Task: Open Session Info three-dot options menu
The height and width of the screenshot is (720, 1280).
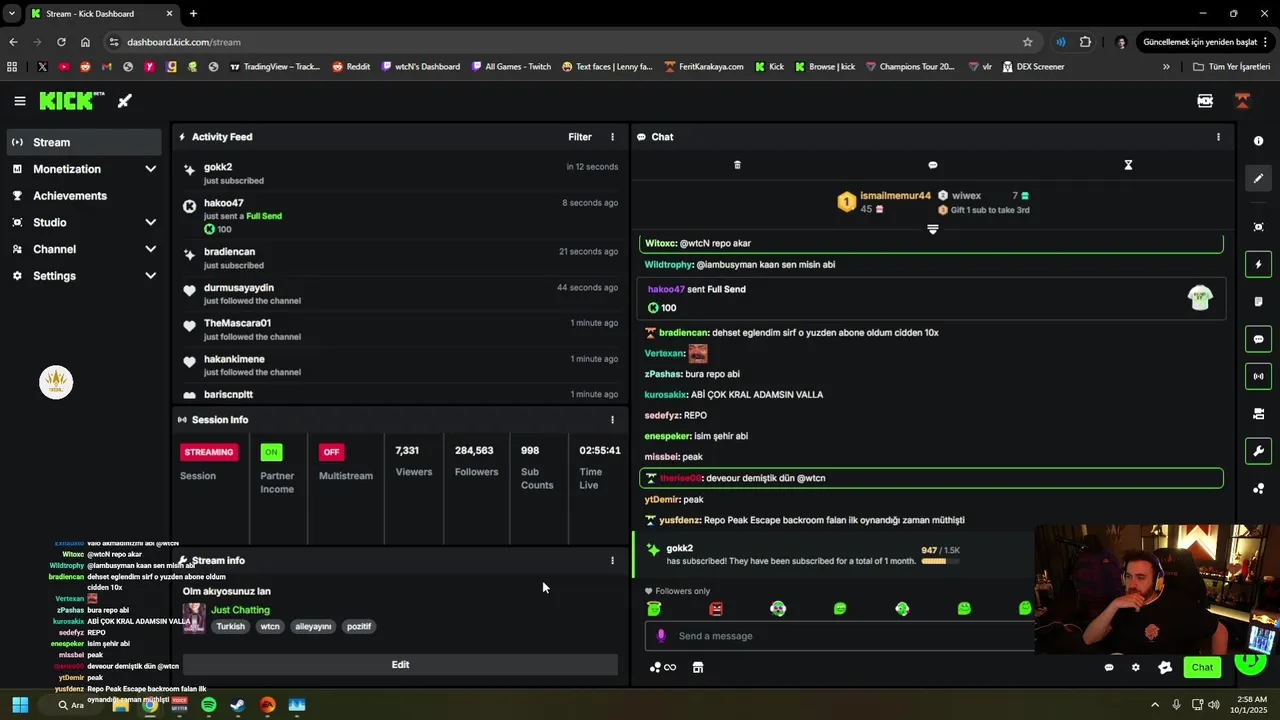Action: [x=613, y=420]
